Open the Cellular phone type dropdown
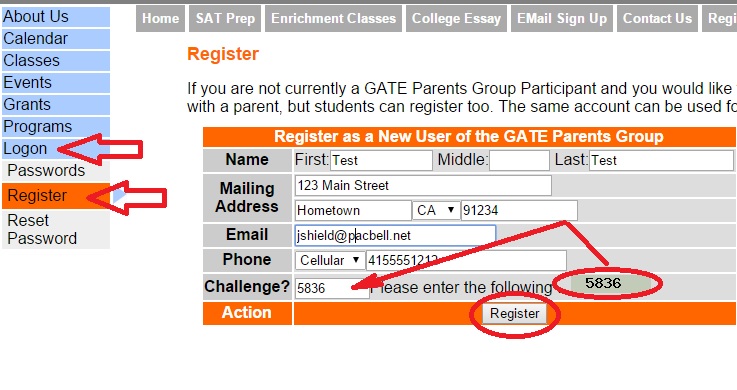Image resolution: width=737 pixels, height=390 pixels. coord(330,260)
